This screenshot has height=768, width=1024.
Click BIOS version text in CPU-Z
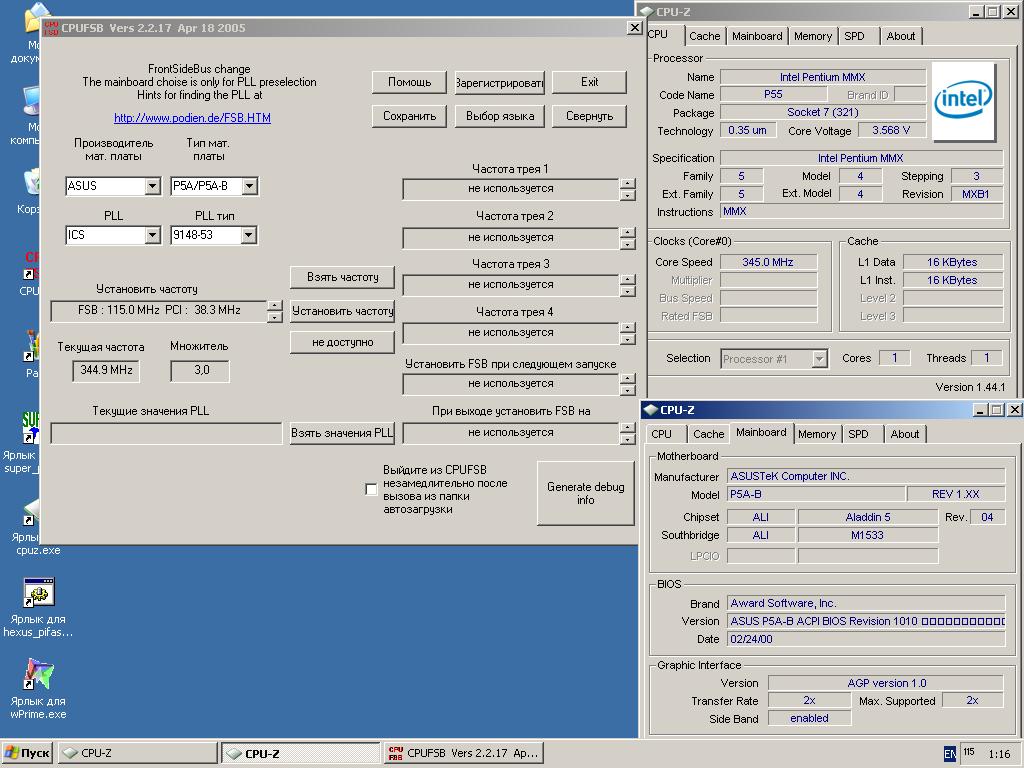(x=867, y=621)
